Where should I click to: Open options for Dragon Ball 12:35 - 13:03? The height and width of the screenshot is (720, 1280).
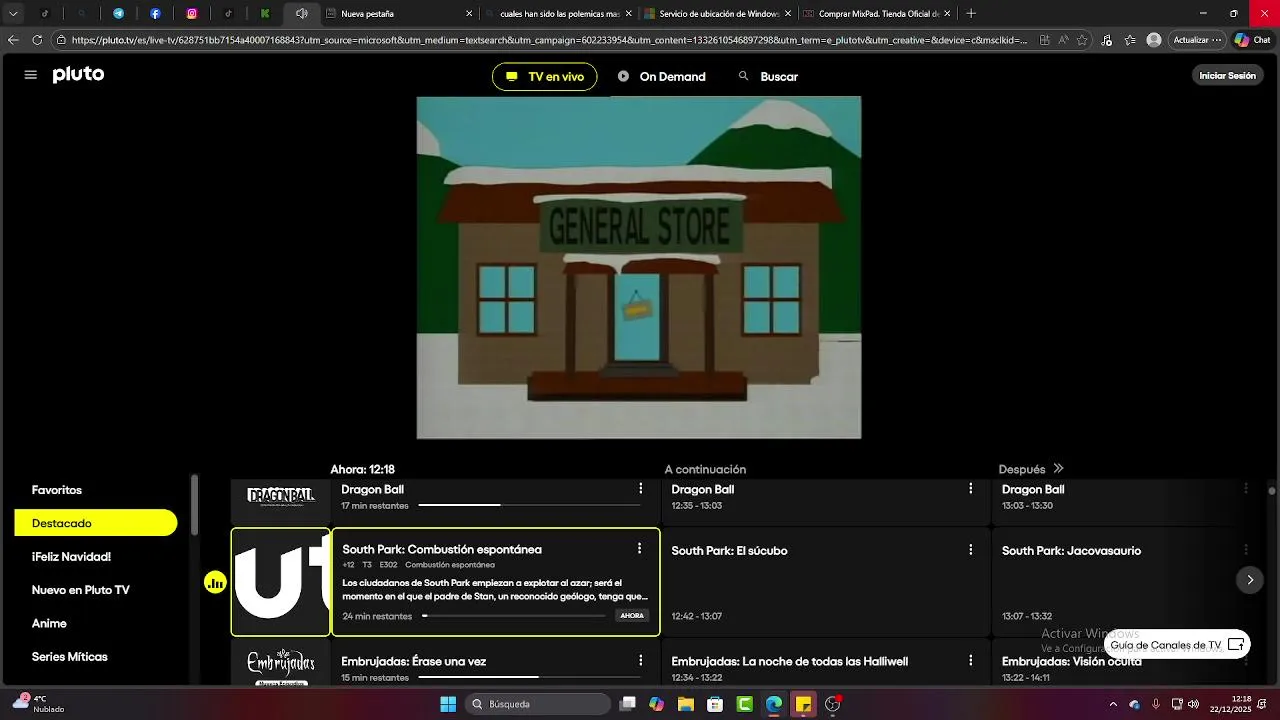970,489
